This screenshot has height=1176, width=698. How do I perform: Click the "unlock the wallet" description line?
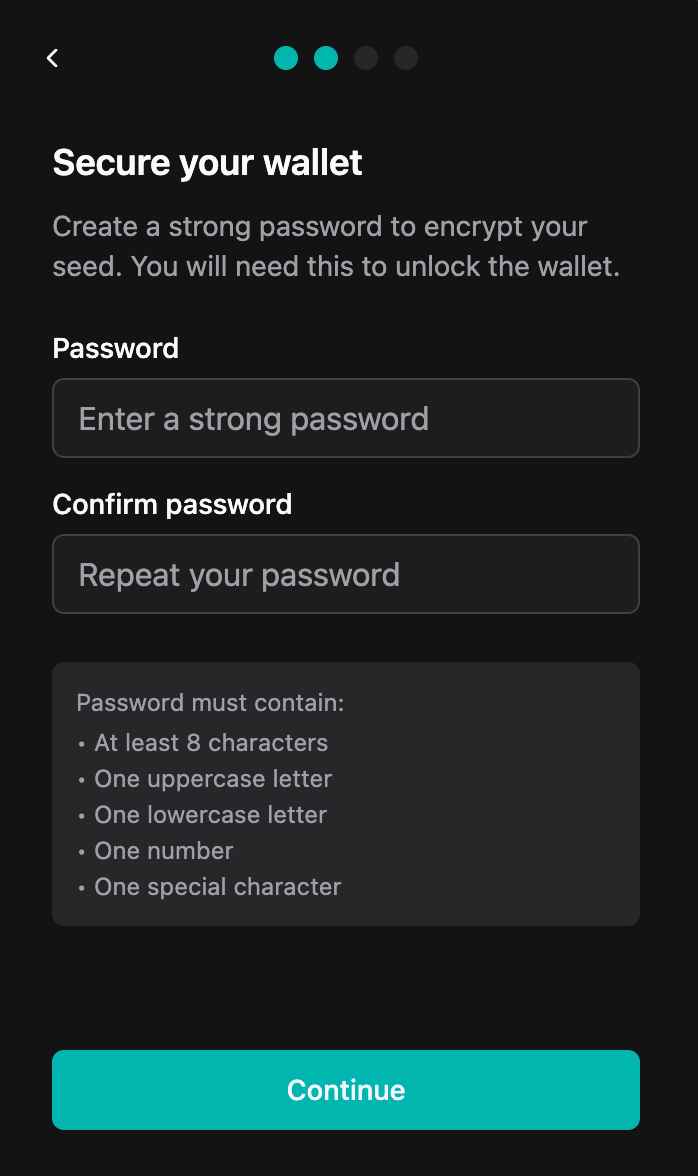coord(336,267)
